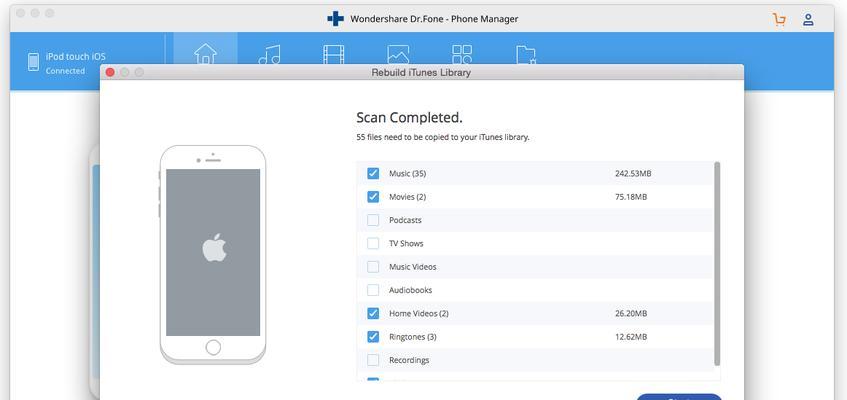The height and width of the screenshot is (400, 847).
Task: Open the file Explorer tab icon
Action: [526, 55]
